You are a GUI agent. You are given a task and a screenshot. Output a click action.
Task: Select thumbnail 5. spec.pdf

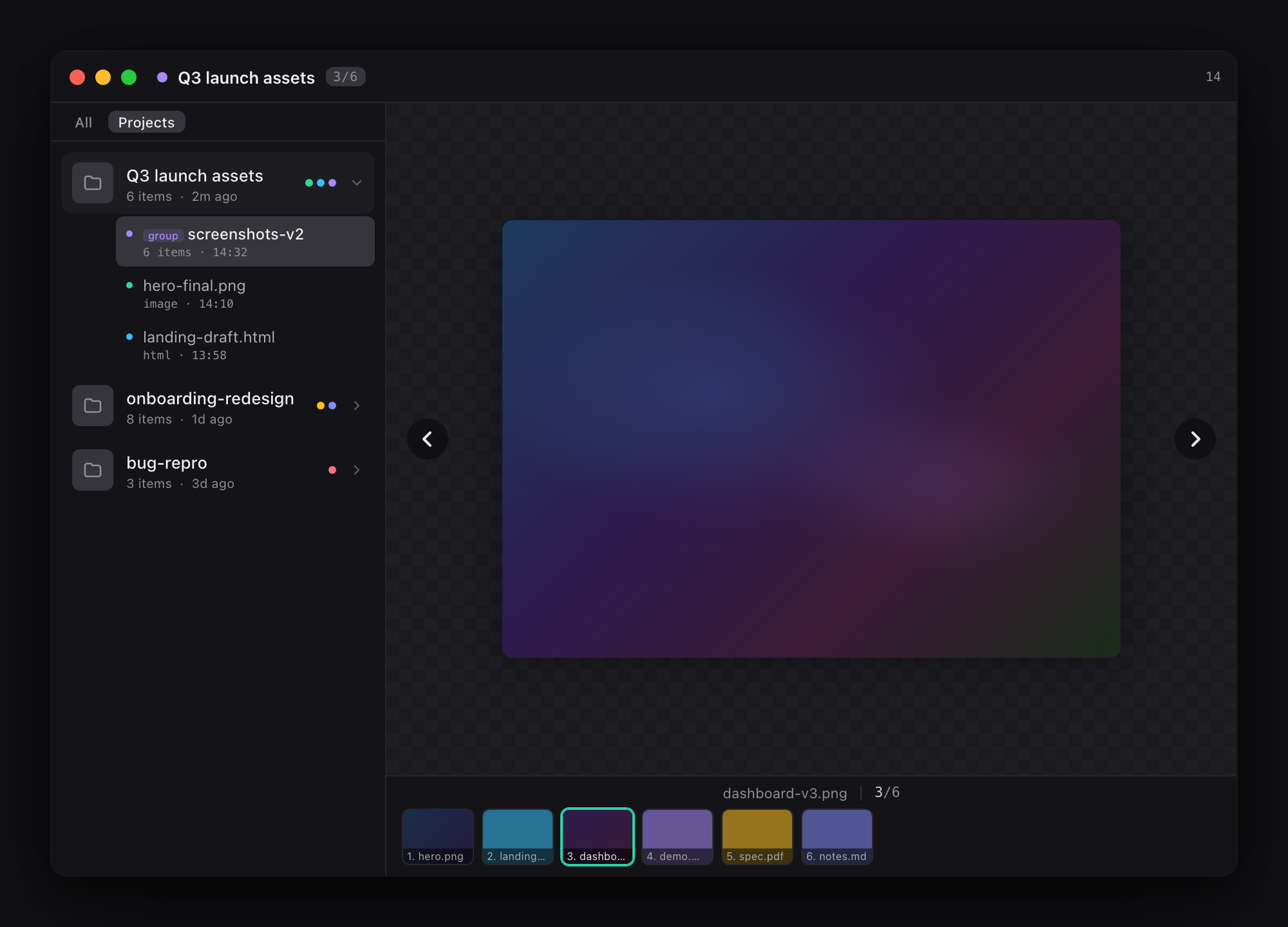click(x=757, y=837)
